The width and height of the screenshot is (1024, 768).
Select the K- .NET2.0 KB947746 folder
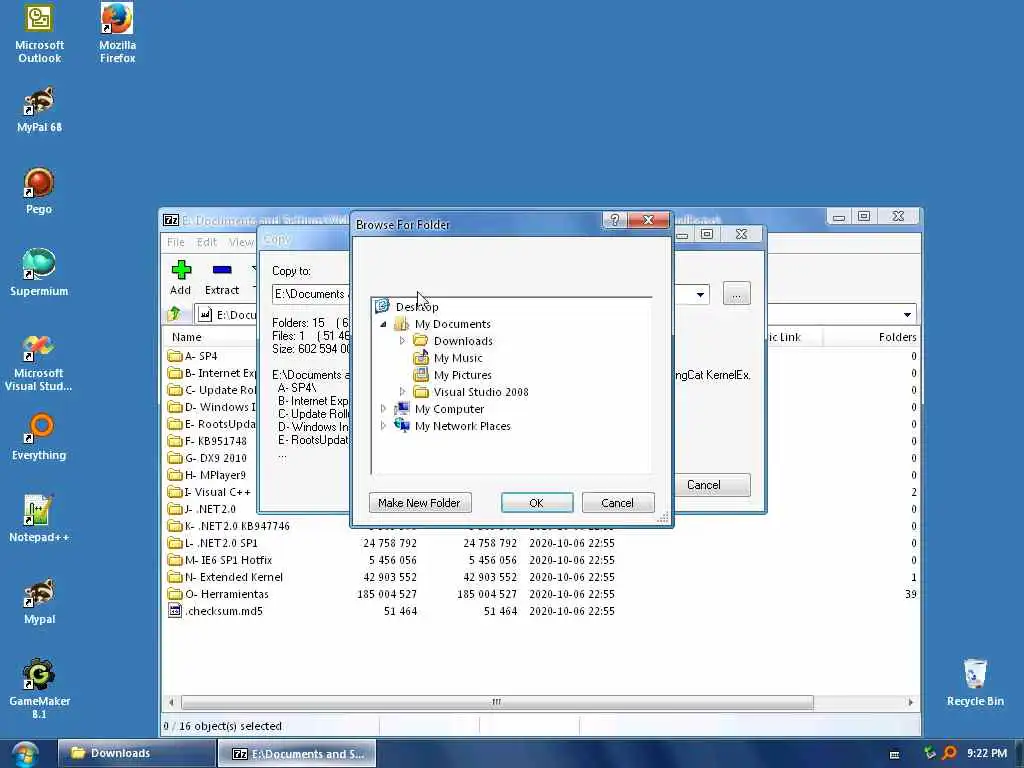click(229, 526)
